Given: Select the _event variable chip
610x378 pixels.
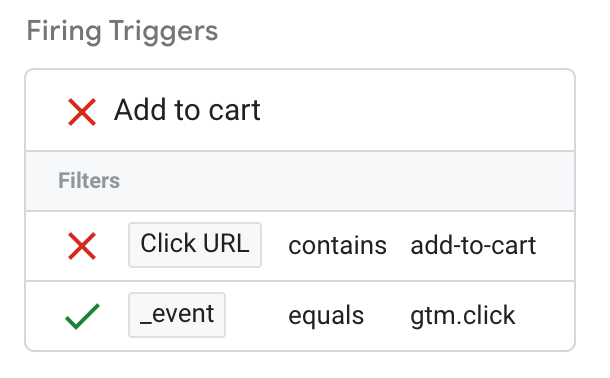Looking at the screenshot, I should (177, 315).
